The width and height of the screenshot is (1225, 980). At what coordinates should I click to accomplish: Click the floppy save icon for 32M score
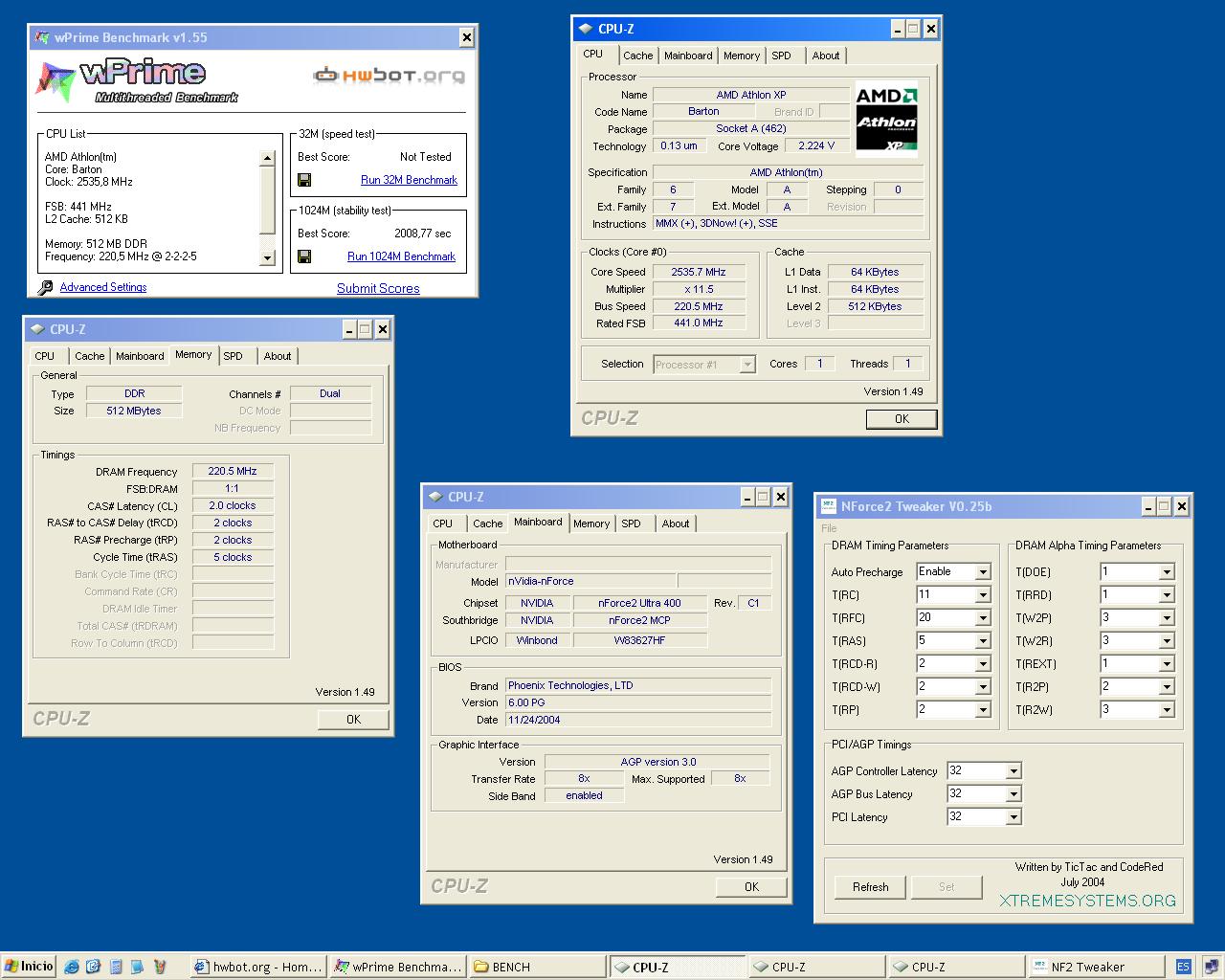[304, 180]
